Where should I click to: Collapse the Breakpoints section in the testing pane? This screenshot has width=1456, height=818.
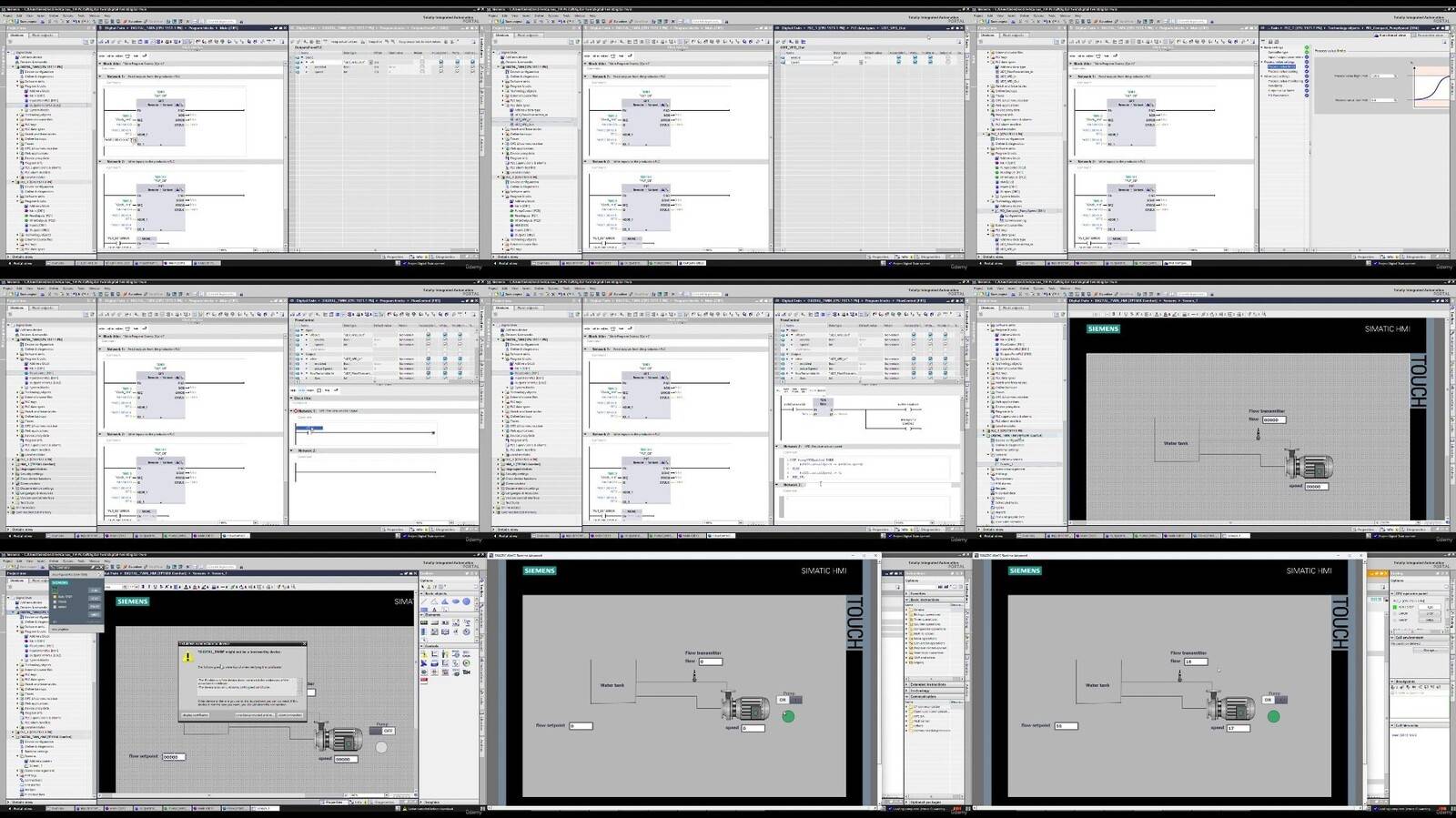click(x=1420, y=682)
